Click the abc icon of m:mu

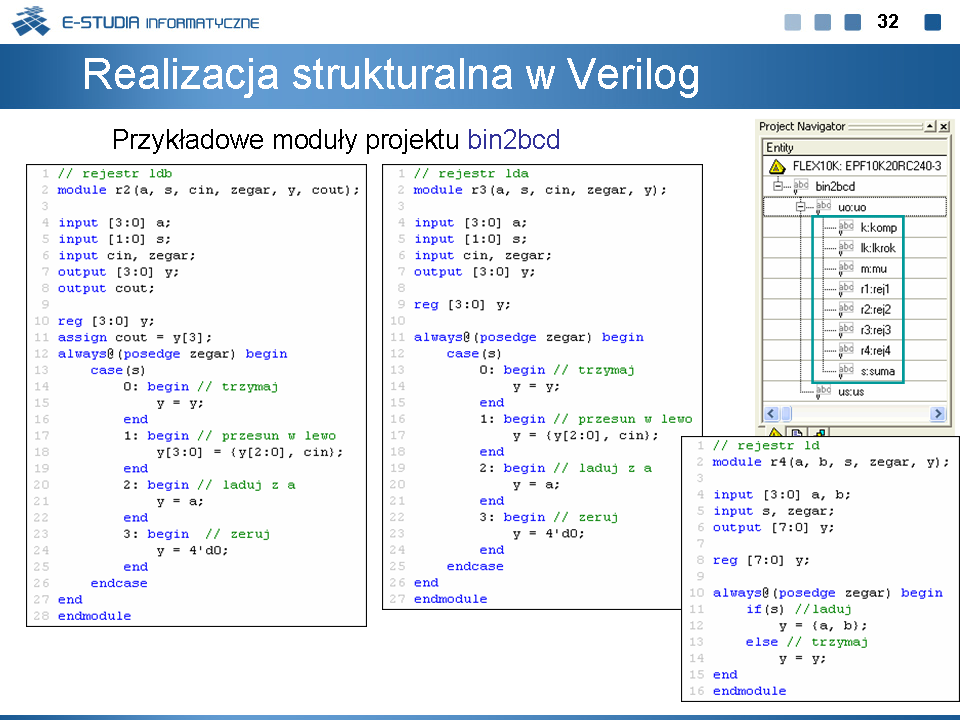click(846, 268)
